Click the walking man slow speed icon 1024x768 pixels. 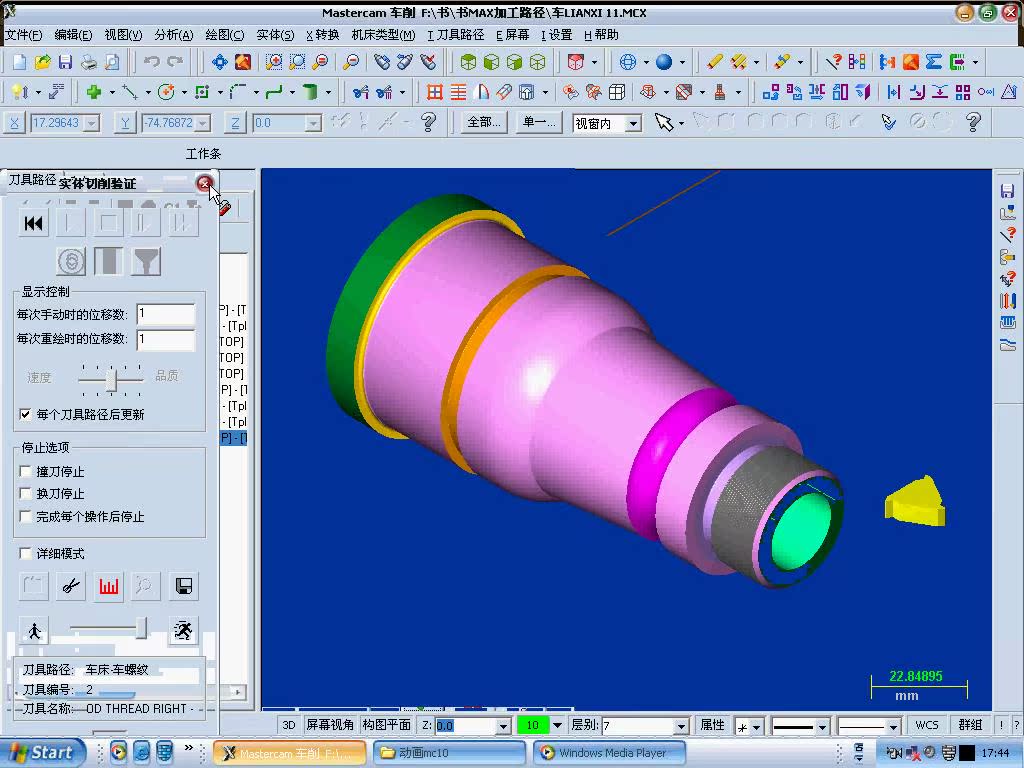point(34,631)
